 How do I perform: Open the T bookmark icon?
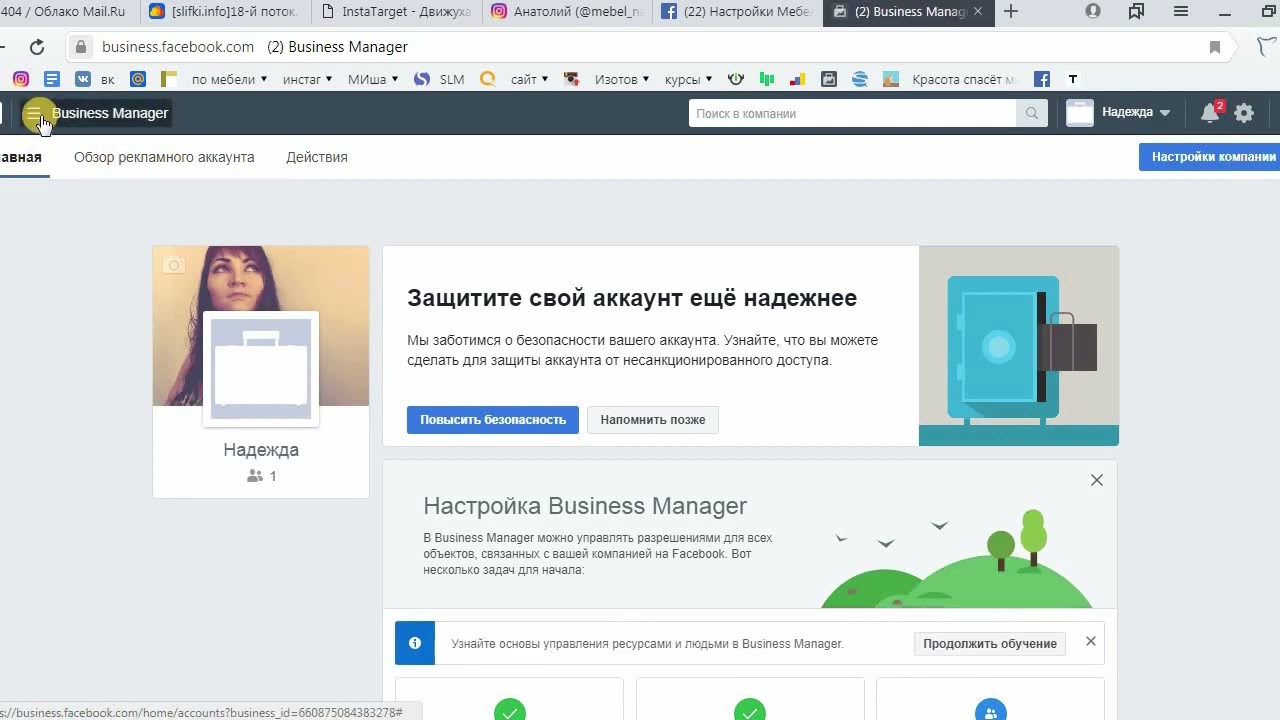click(1073, 79)
